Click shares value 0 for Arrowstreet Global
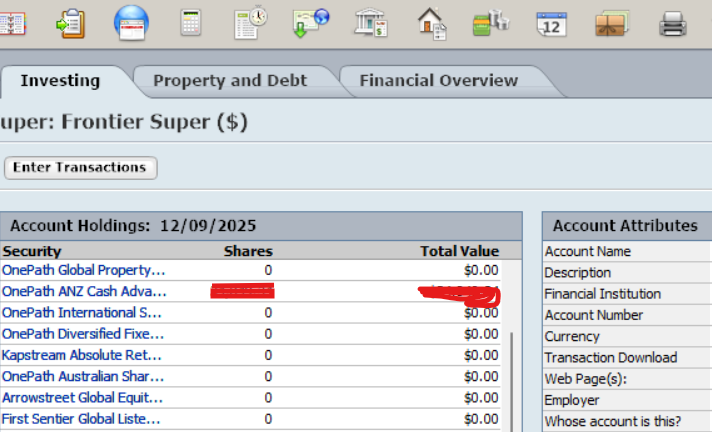Screen dimensions: 712x432 point(268,398)
